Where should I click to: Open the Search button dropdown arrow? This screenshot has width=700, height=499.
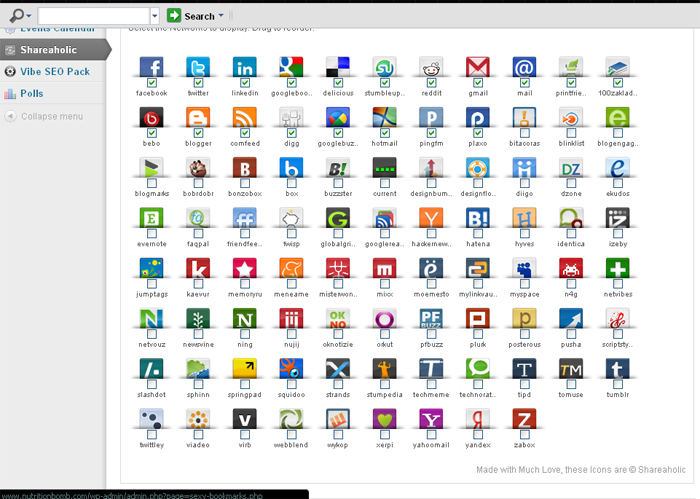[221, 16]
